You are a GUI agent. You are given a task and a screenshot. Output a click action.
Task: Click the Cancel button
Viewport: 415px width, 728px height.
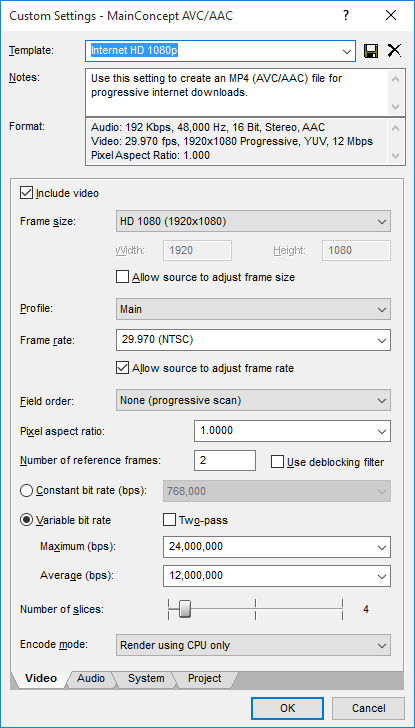368,708
